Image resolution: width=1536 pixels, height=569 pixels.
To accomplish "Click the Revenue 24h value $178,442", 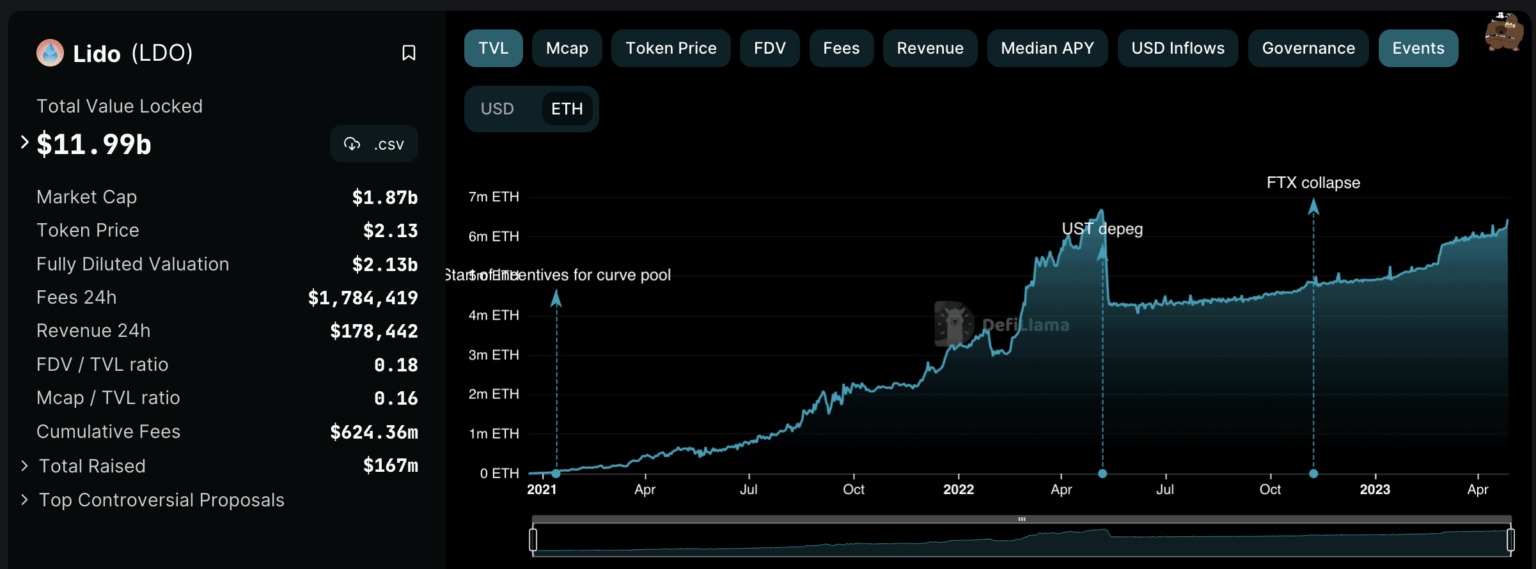I will (x=374, y=330).
